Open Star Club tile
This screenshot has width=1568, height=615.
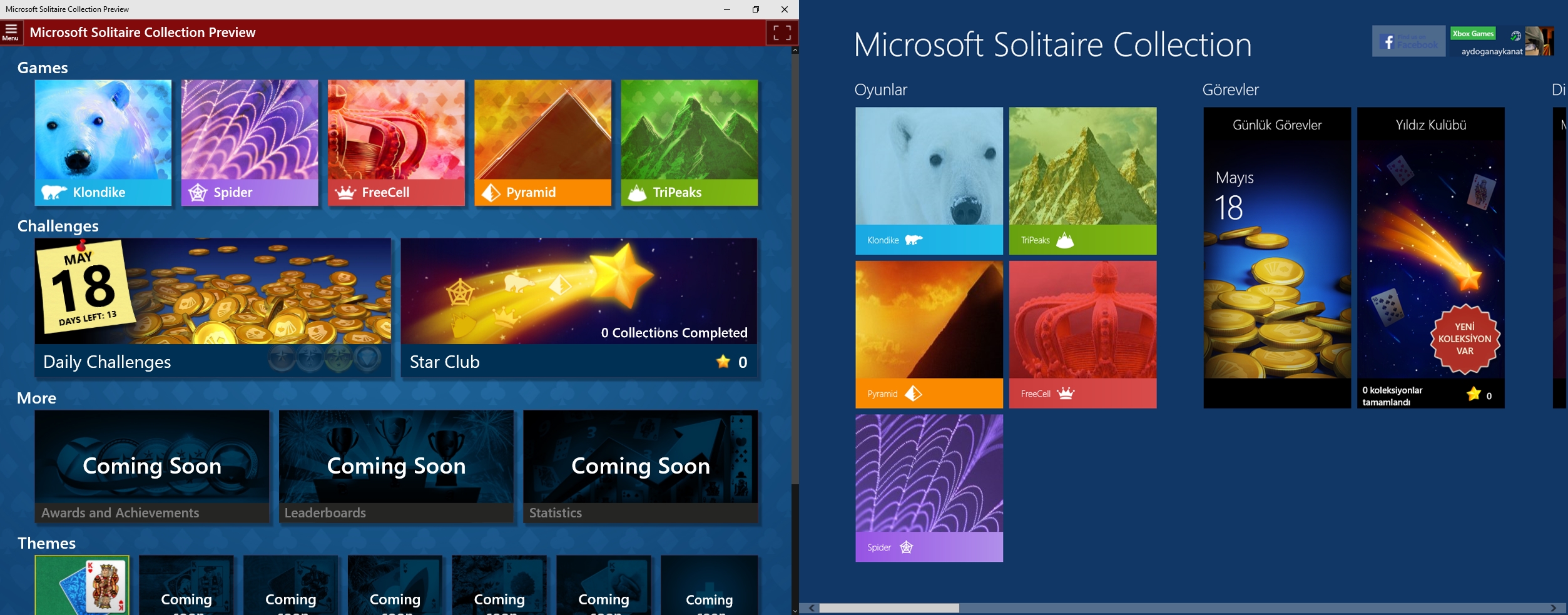coord(579,308)
